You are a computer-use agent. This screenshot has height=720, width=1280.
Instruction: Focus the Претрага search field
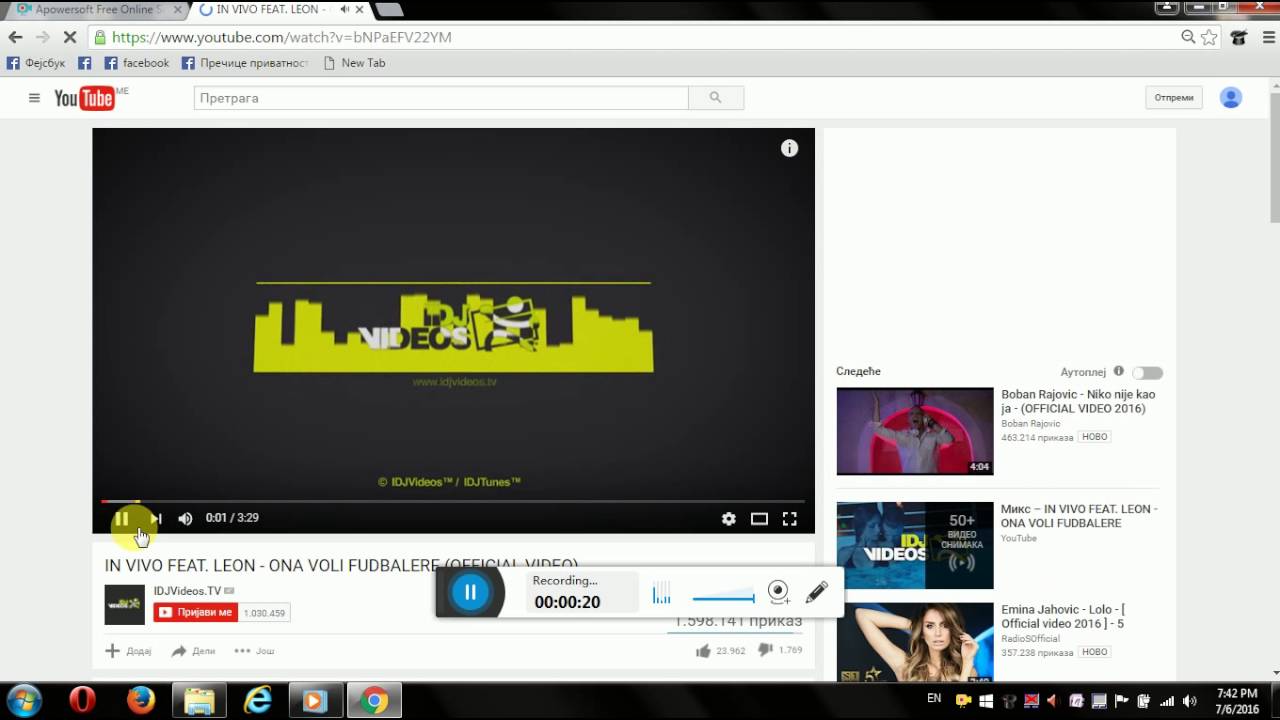(x=441, y=98)
